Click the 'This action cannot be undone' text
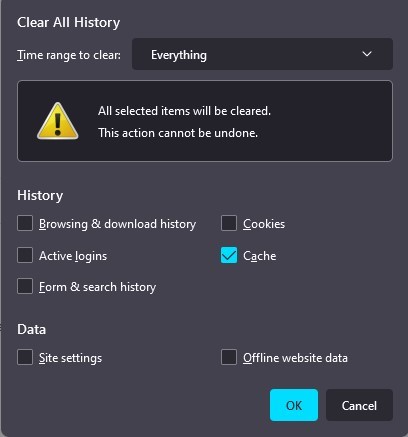 tap(178, 133)
